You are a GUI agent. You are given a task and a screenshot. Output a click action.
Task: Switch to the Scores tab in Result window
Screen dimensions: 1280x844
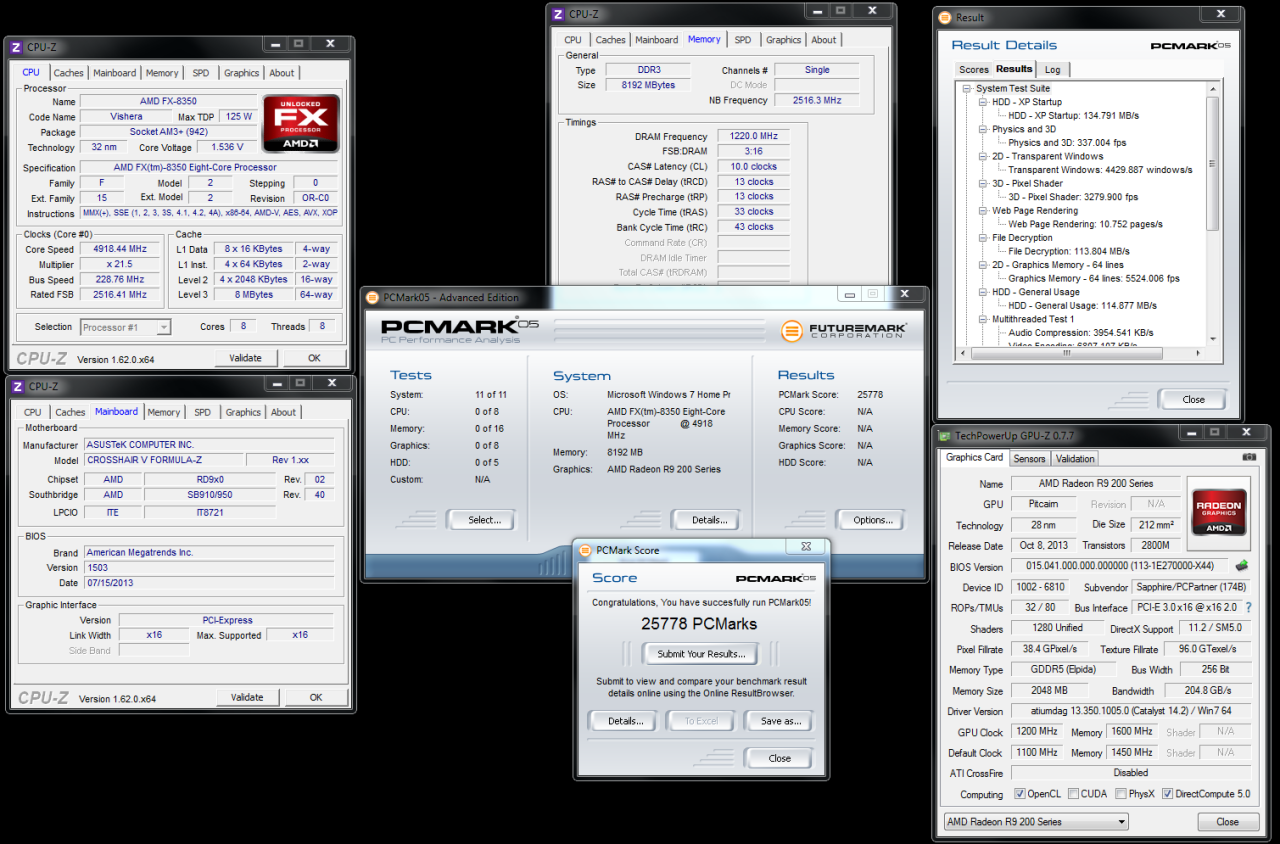(973, 70)
